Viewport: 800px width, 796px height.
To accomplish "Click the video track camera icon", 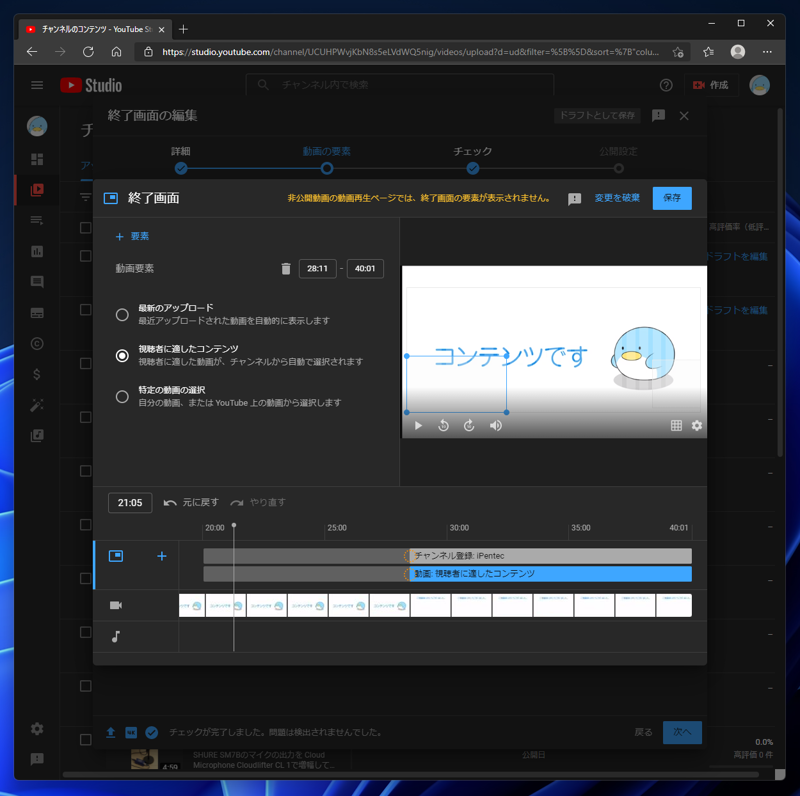I will click(x=116, y=605).
